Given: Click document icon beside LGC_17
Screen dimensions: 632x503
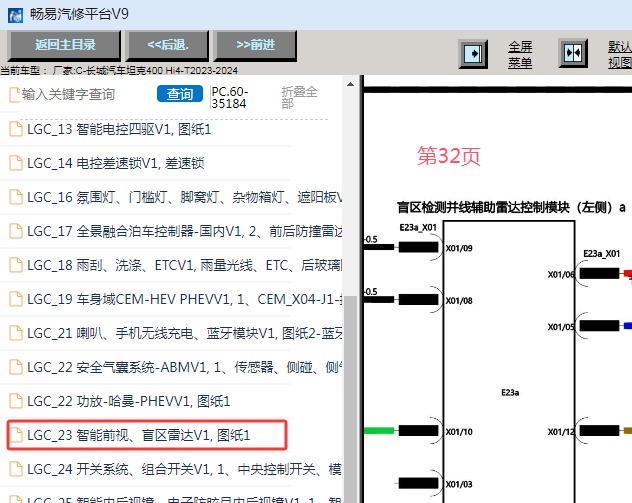Looking at the screenshot, I should coord(16,231).
